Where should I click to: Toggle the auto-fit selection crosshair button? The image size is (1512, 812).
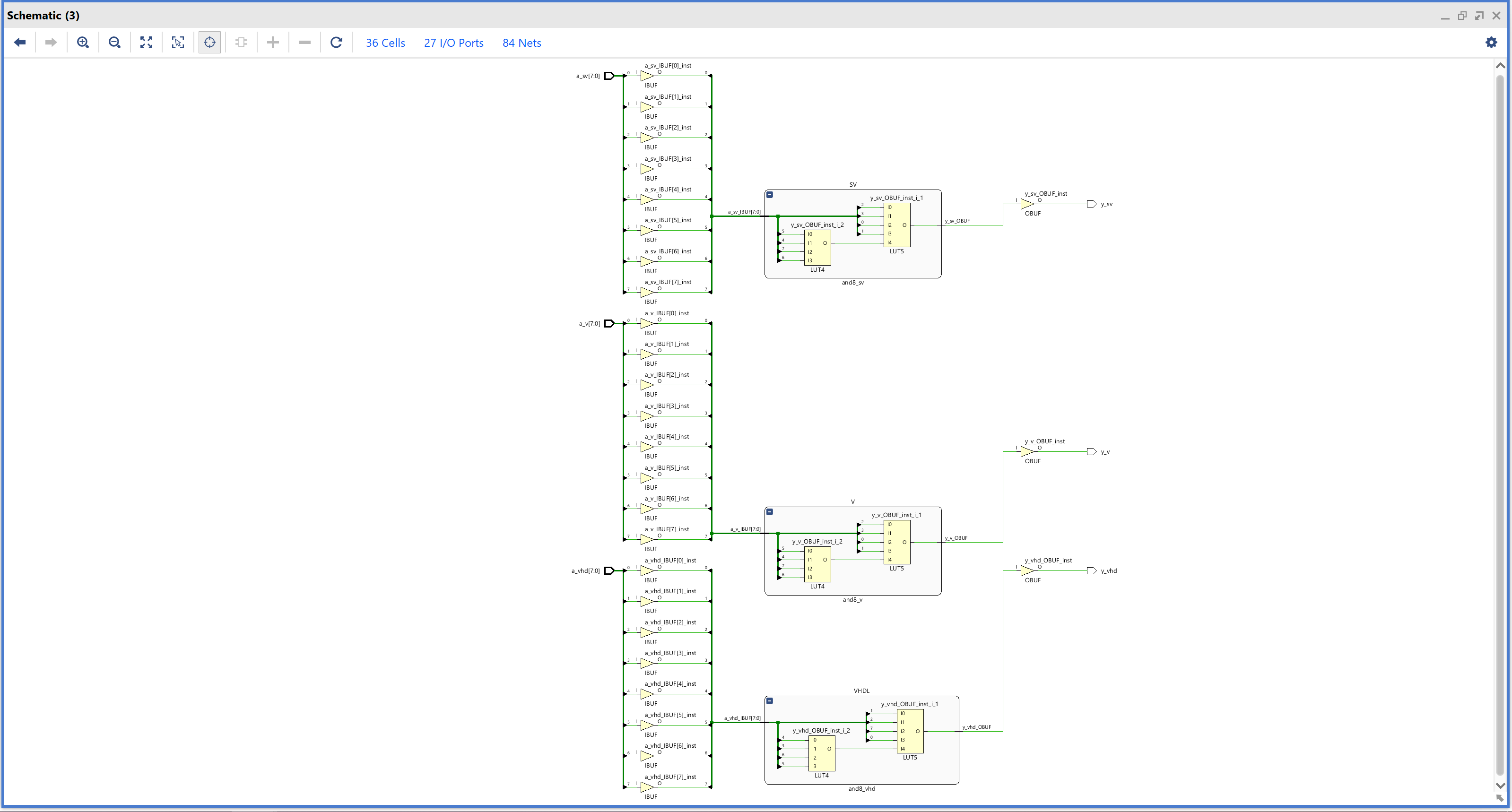pyautogui.click(x=209, y=42)
